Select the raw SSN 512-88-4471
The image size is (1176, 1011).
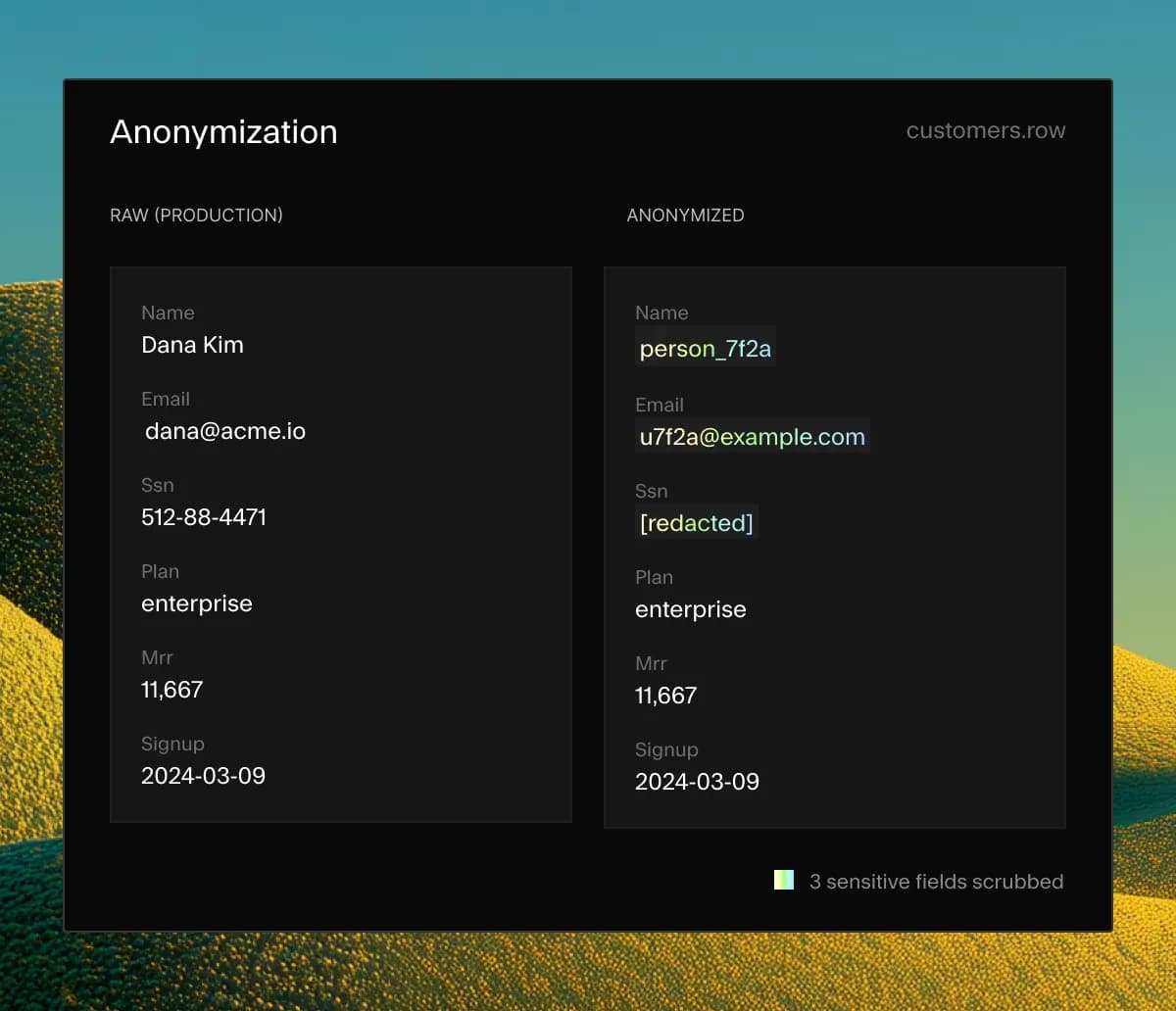coord(204,517)
